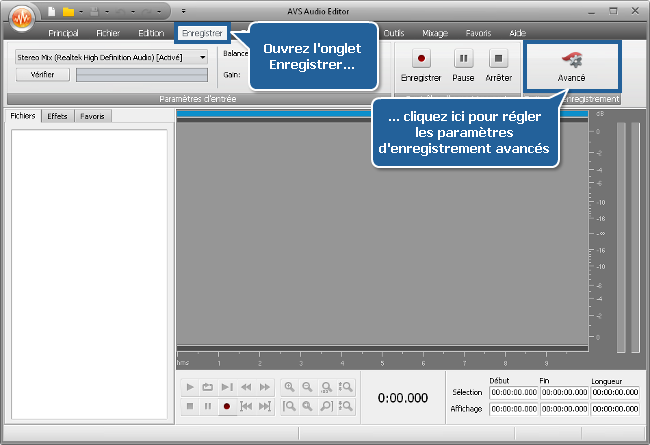Click the Affichage Début time field
Image resolution: width=650 pixels, height=445 pixels.
pos(514,409)
